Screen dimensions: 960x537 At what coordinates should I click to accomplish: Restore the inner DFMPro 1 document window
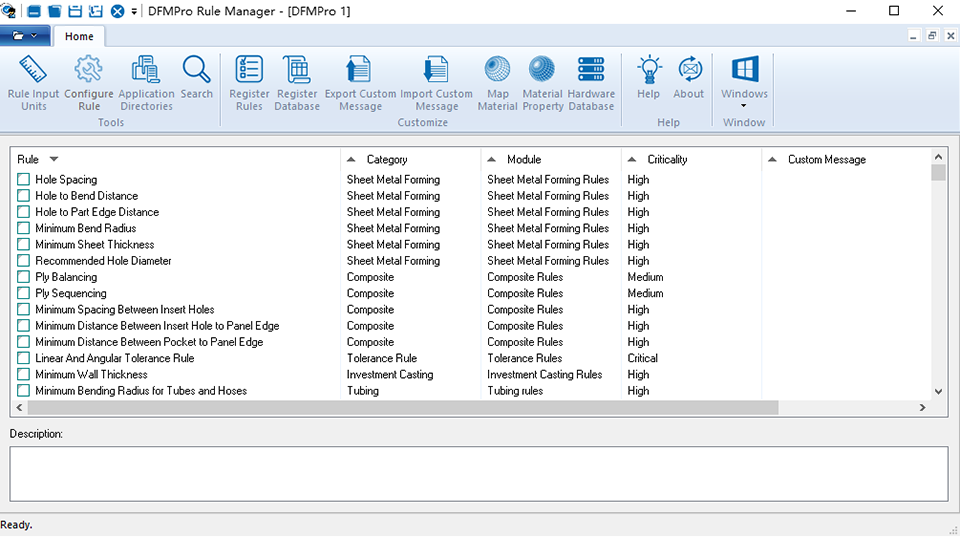pos(932,36)
